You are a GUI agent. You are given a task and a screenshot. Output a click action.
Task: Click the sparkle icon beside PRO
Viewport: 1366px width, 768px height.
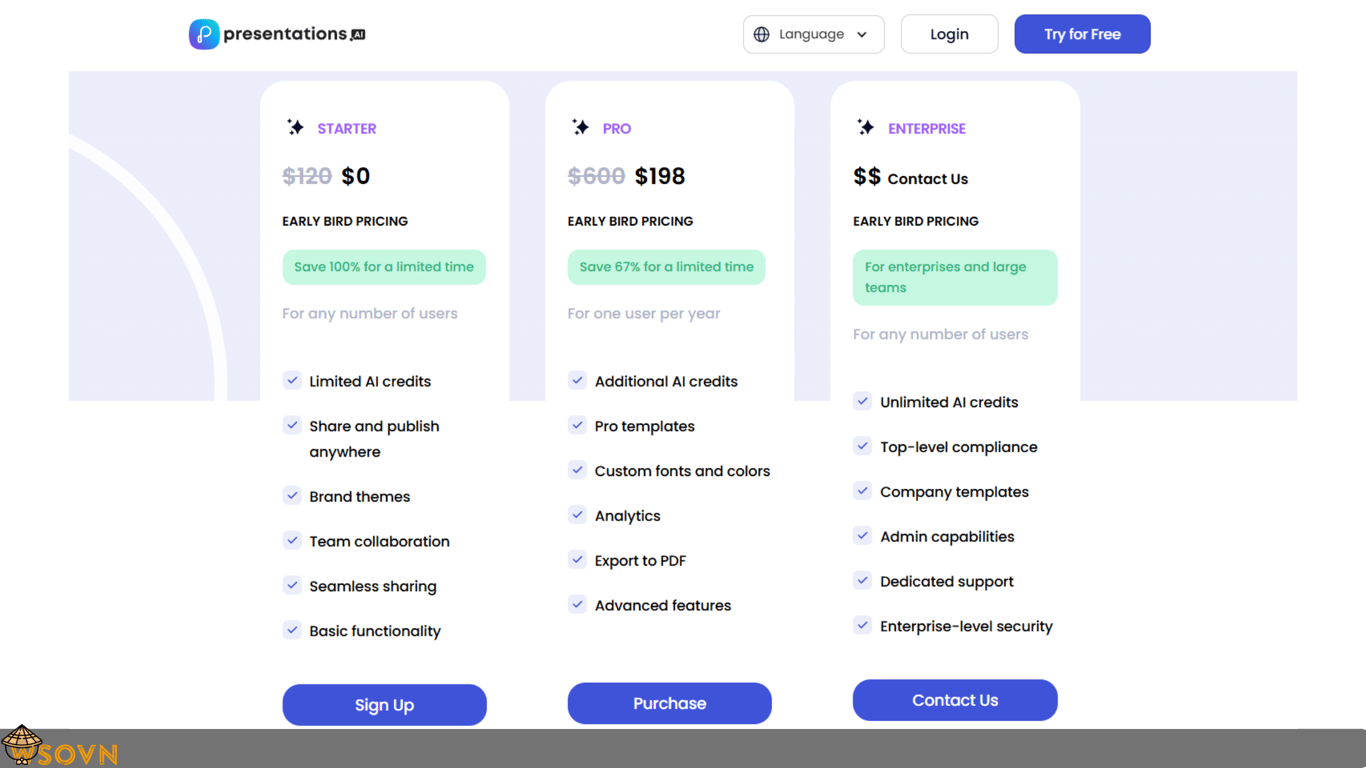pos(580,127)
